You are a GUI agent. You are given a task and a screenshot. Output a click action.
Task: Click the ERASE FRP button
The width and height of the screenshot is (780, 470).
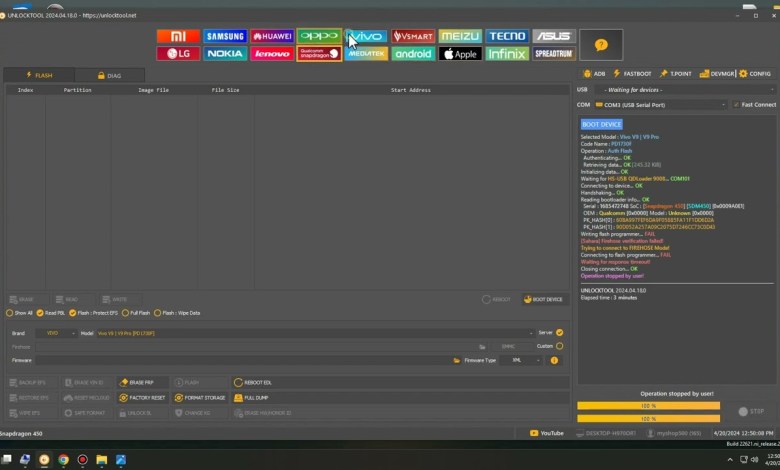click(136, 382)
